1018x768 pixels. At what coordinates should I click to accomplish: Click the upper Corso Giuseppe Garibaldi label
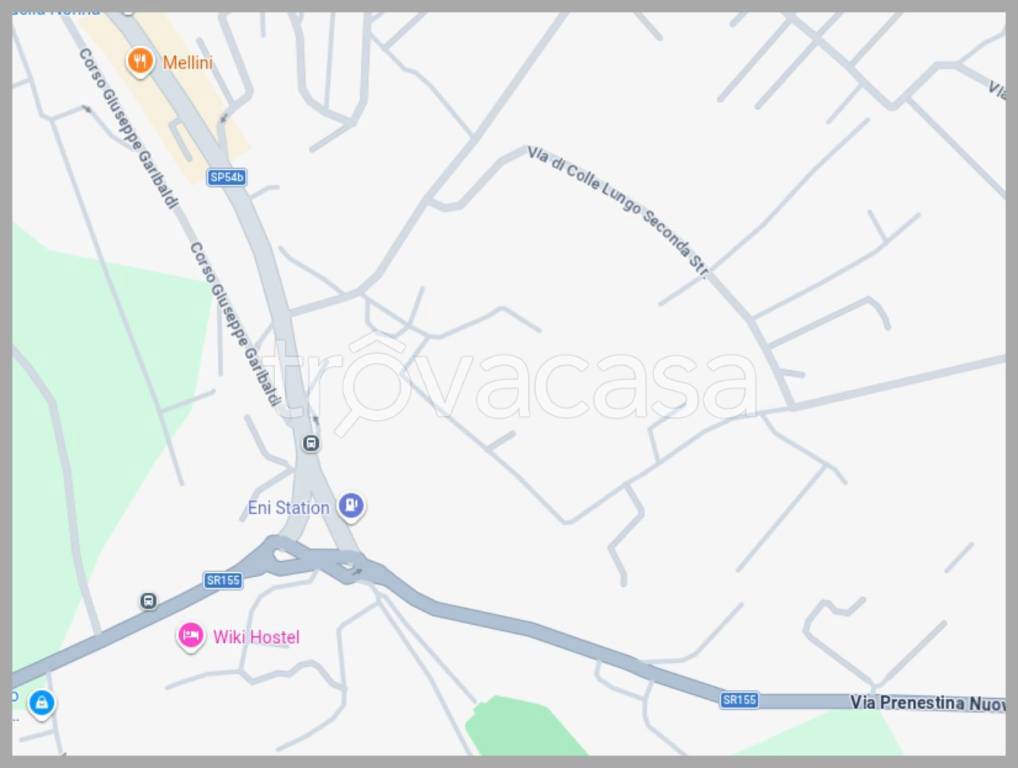(x=128, y=129)
